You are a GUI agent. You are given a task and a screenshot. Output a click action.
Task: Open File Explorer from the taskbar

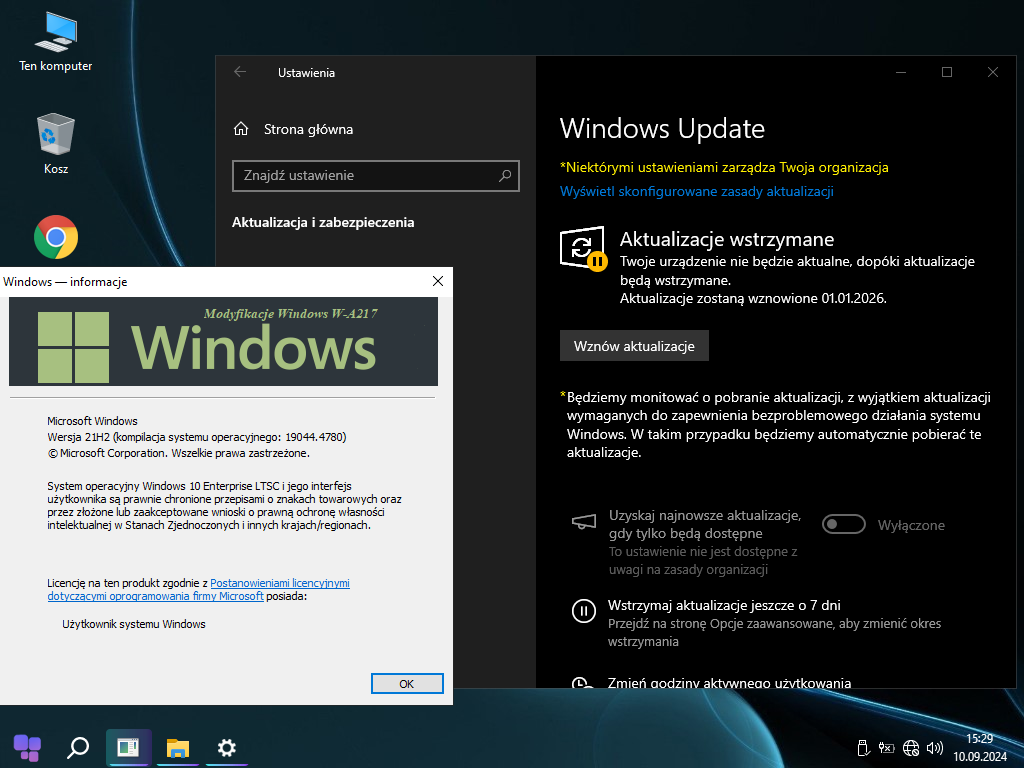pos(178,747)
